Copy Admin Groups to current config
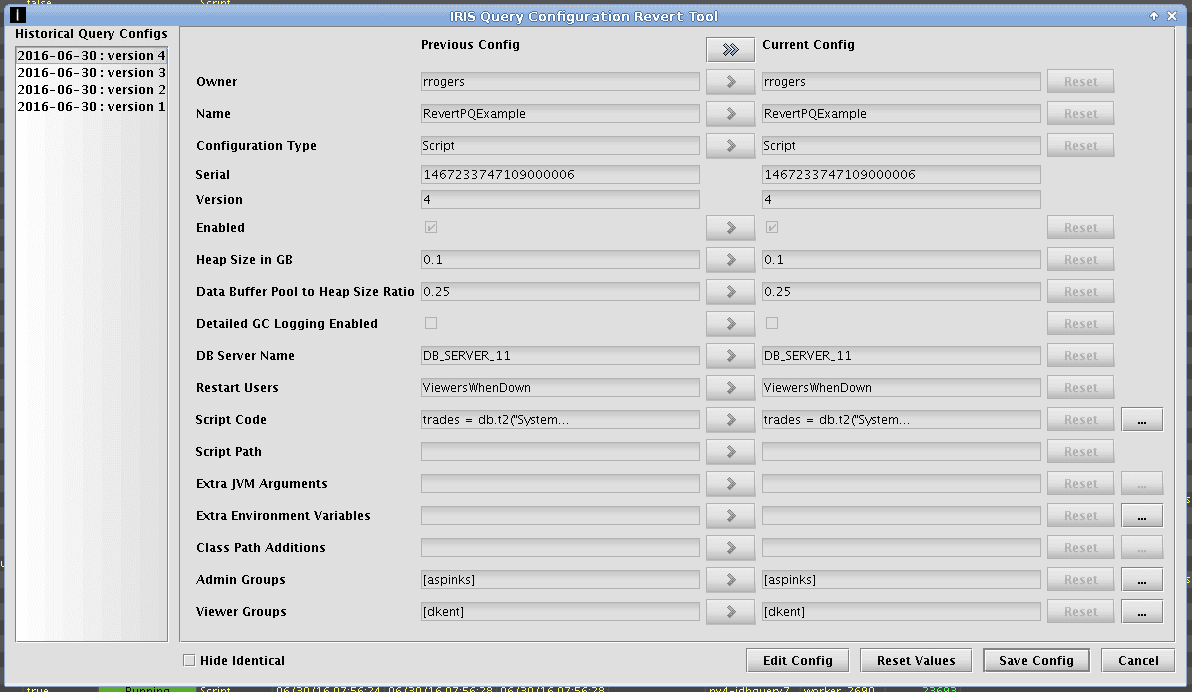 730,580
